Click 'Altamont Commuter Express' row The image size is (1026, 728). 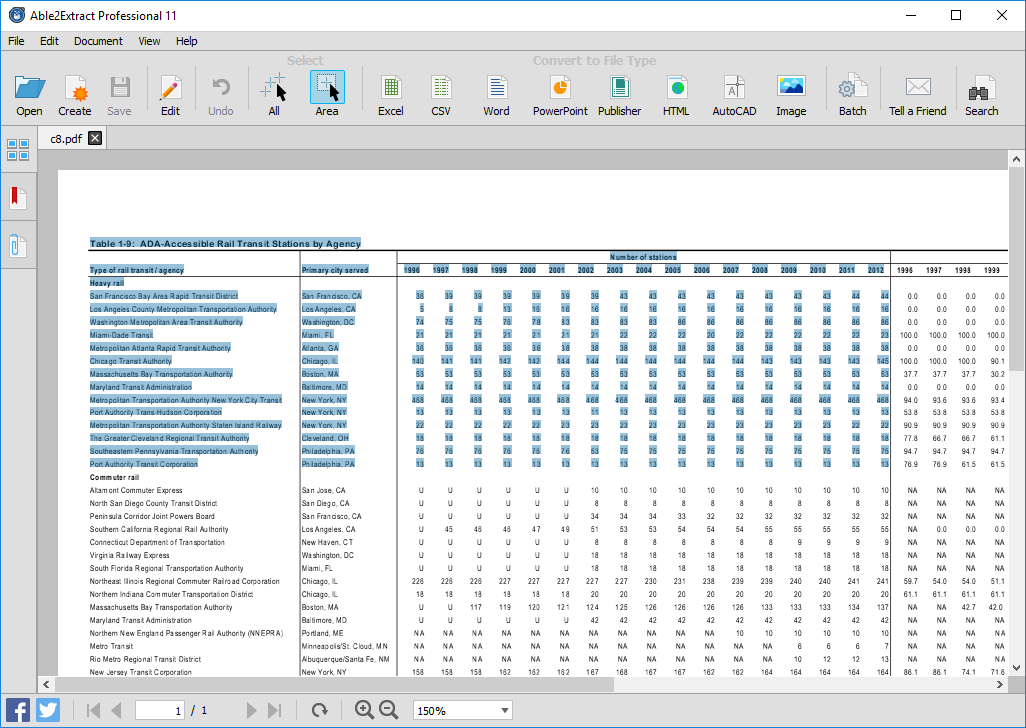point(136,491)
